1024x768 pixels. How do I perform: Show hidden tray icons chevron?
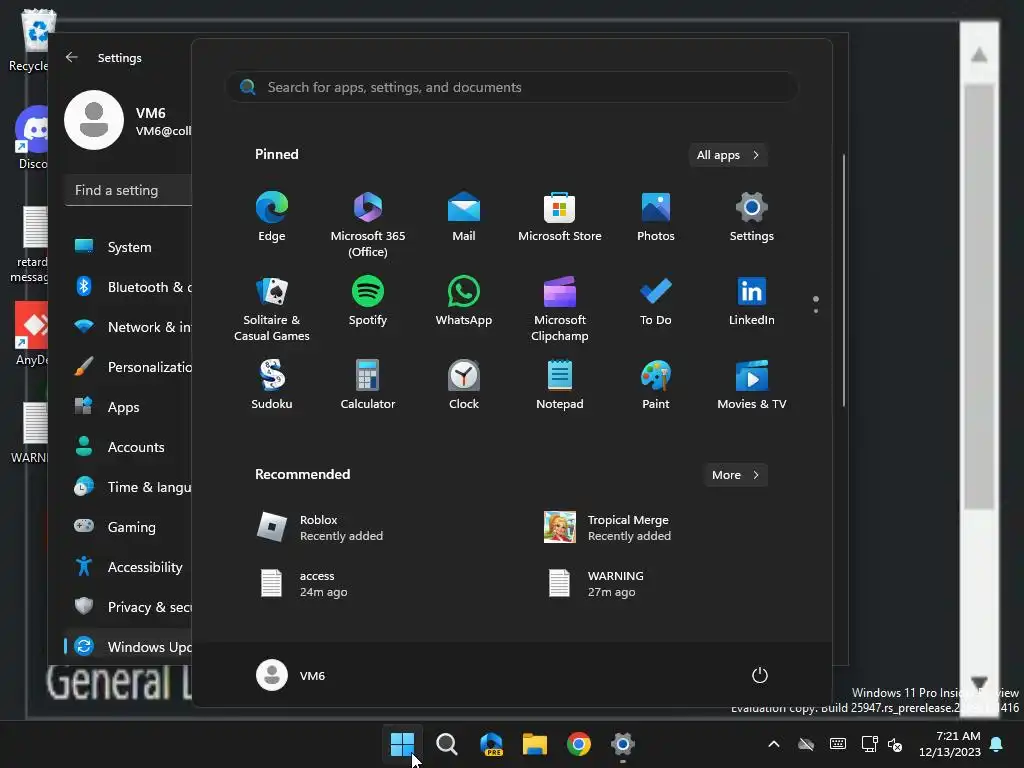774,744
